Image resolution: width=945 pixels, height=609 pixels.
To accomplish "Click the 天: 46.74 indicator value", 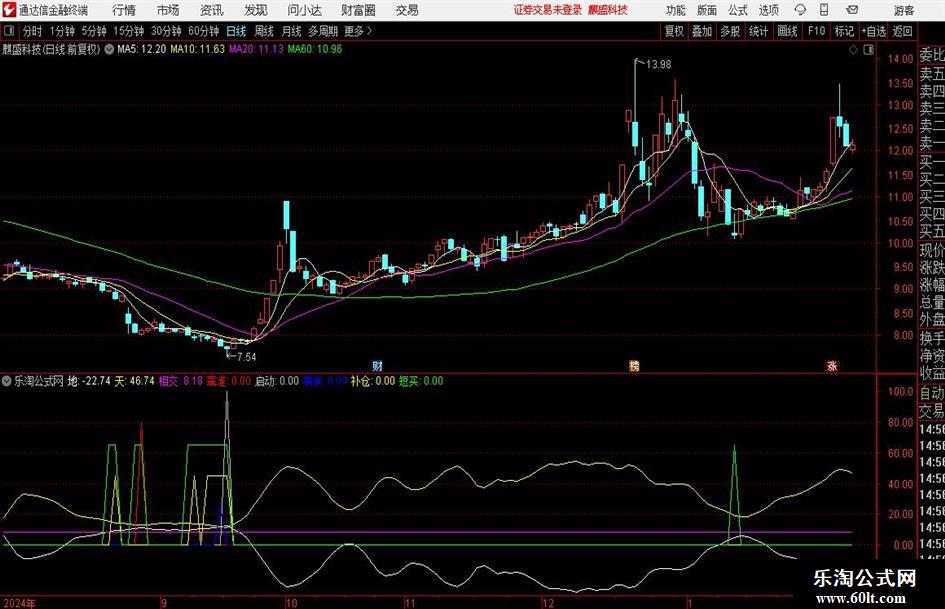I will 135,381.
